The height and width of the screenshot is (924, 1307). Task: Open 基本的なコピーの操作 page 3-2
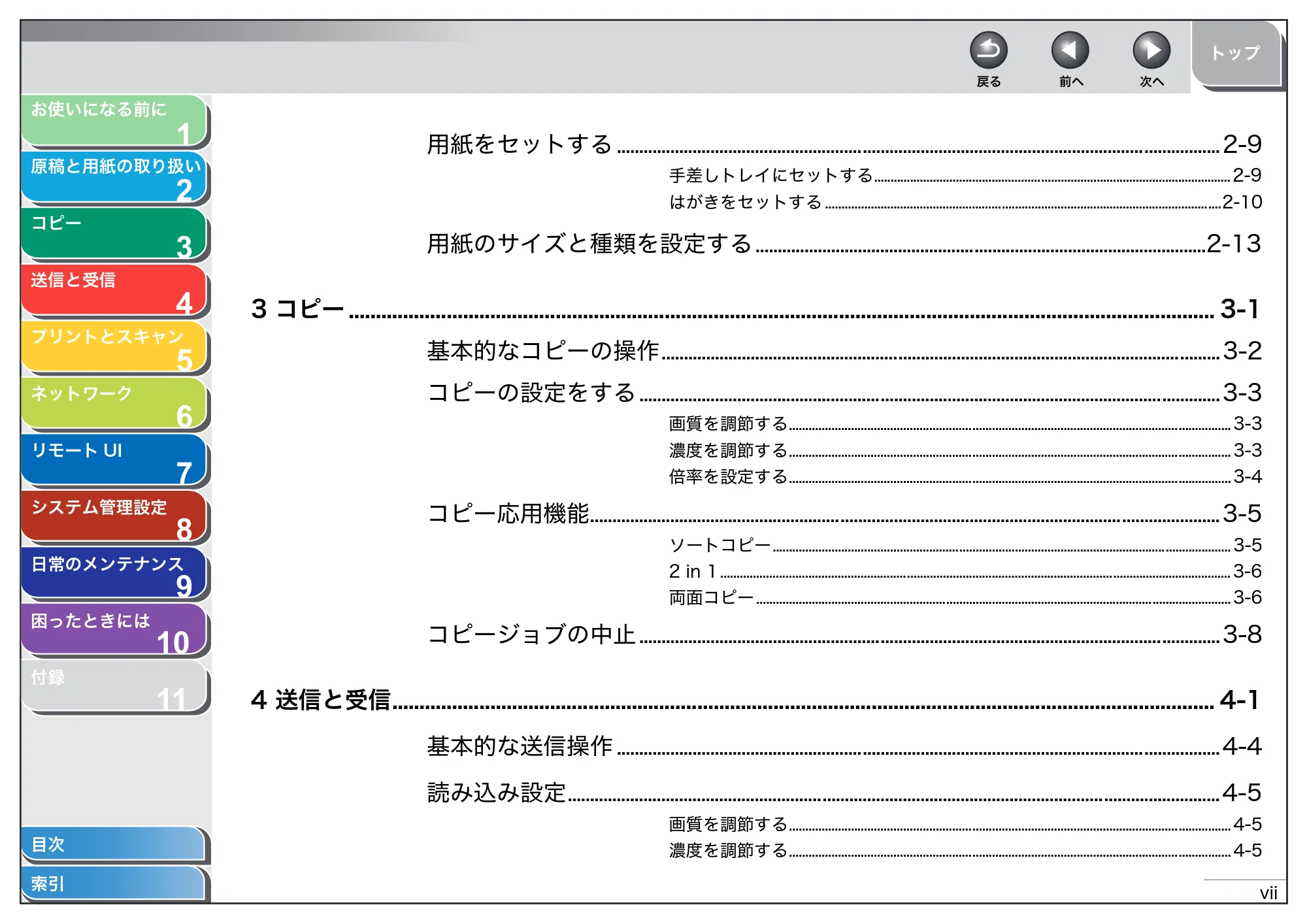(844, 351)
